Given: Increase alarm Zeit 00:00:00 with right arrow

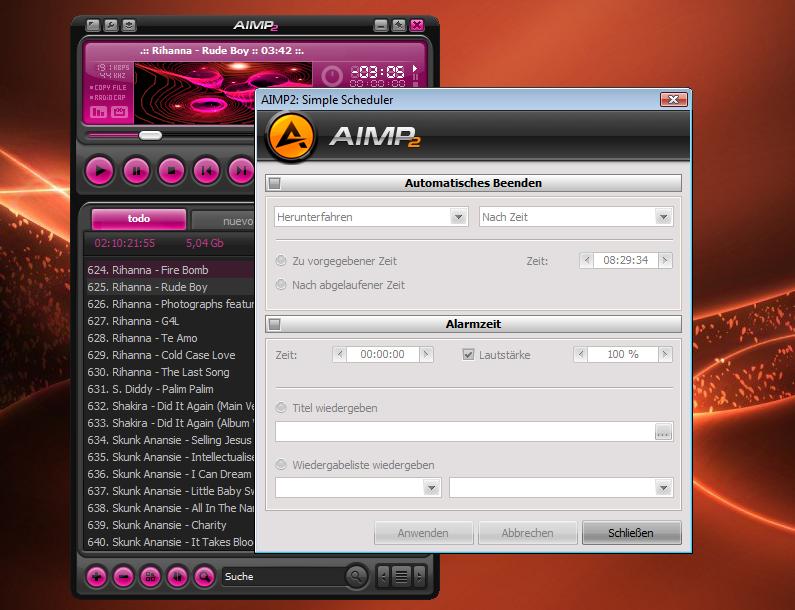Looking at the screenshot, I should 426,354.
